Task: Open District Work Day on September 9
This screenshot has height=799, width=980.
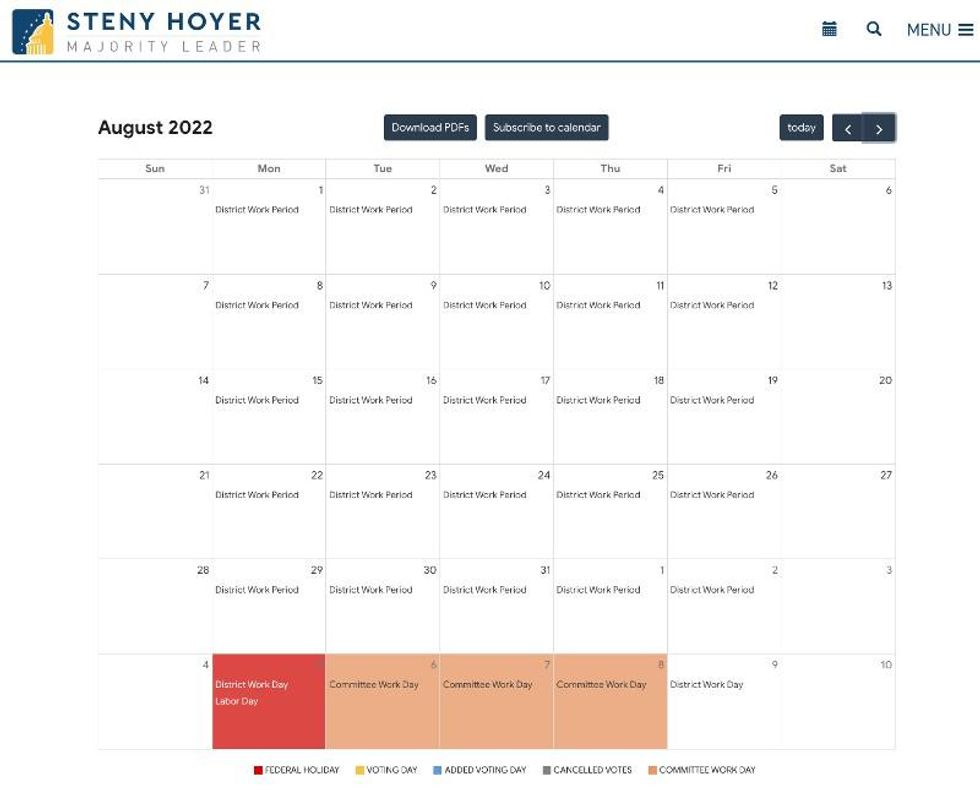Action: tap(706, 685)
